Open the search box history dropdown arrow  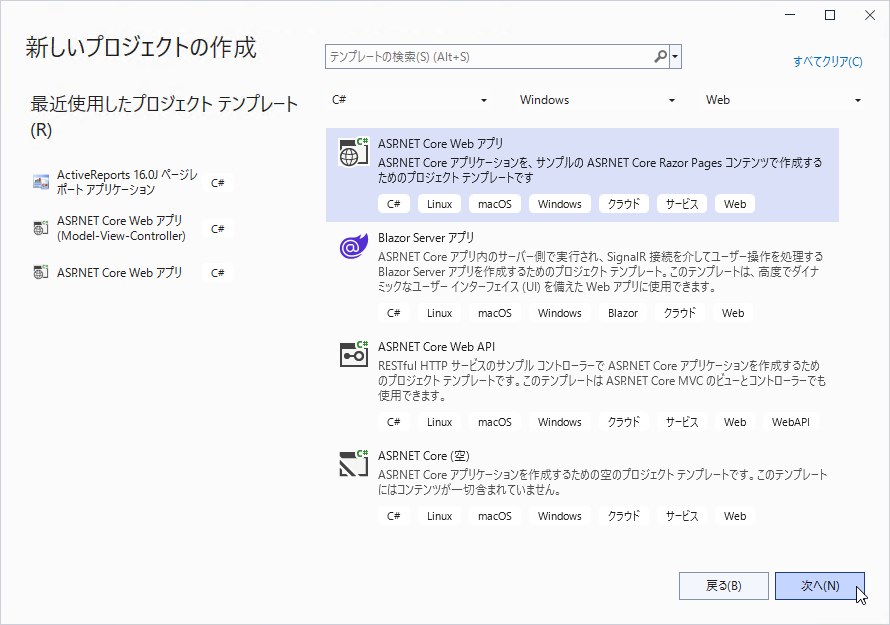[x=675, y=57]
